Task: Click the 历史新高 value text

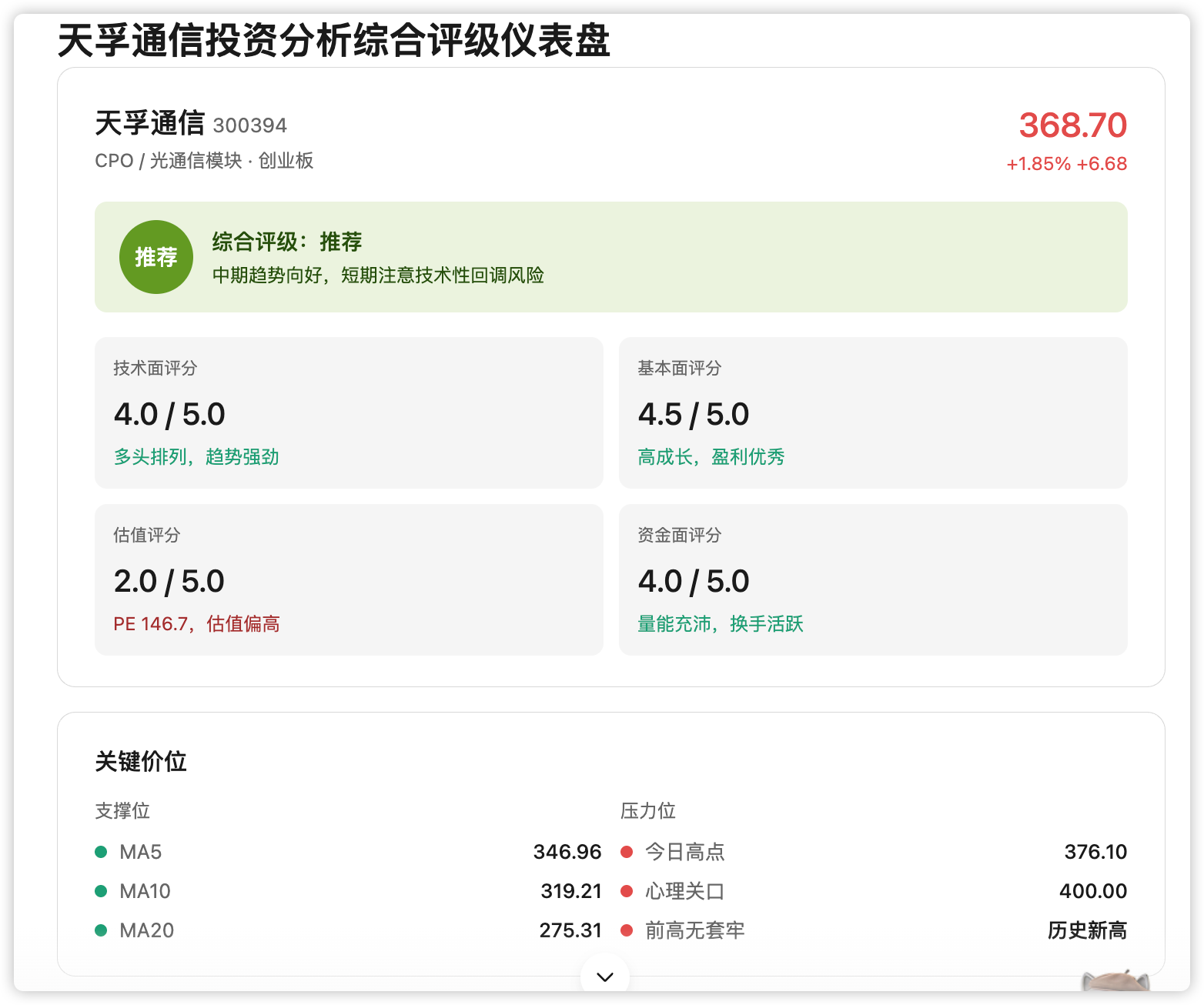Action: 1088,930
